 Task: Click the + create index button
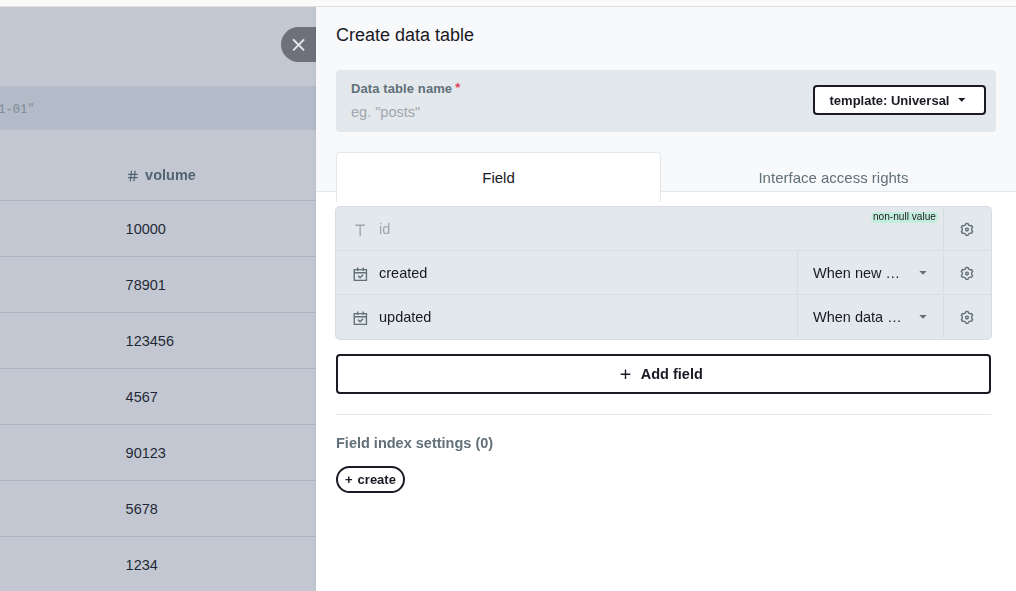tap(370, 480)
